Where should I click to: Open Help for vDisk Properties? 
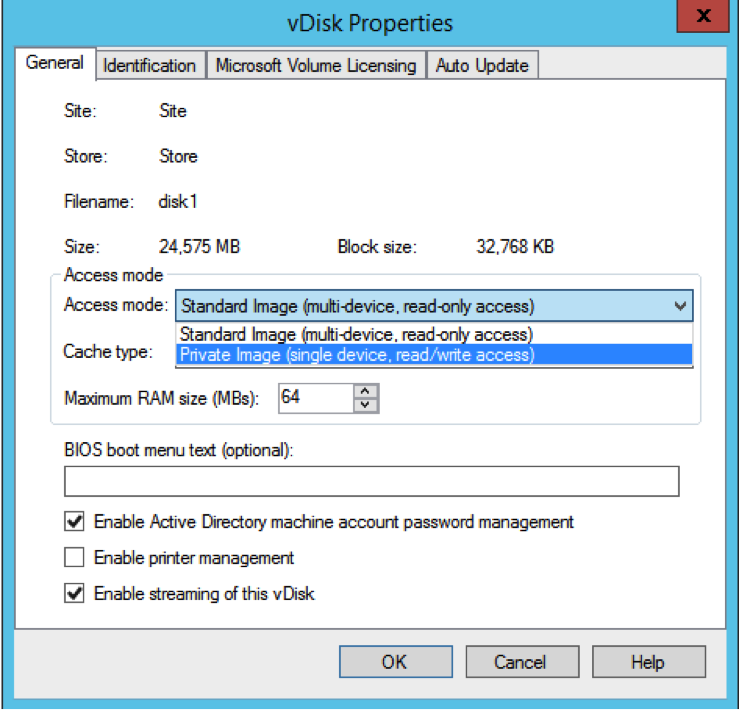tap(648, 661)
